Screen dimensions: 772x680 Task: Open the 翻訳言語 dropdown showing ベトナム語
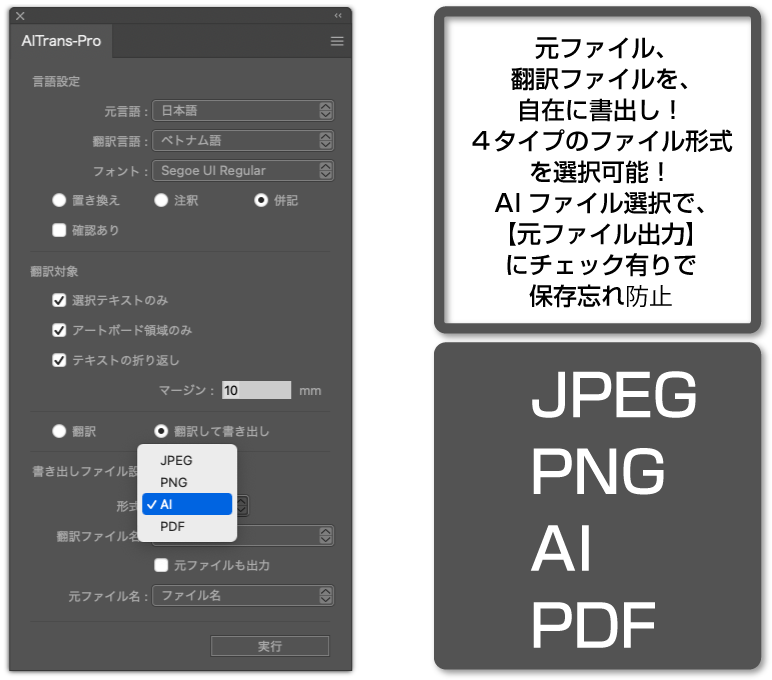point(243,140)
